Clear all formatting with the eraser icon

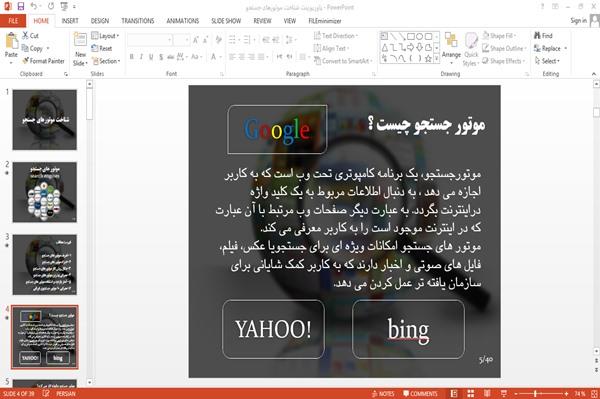[218, 39]
